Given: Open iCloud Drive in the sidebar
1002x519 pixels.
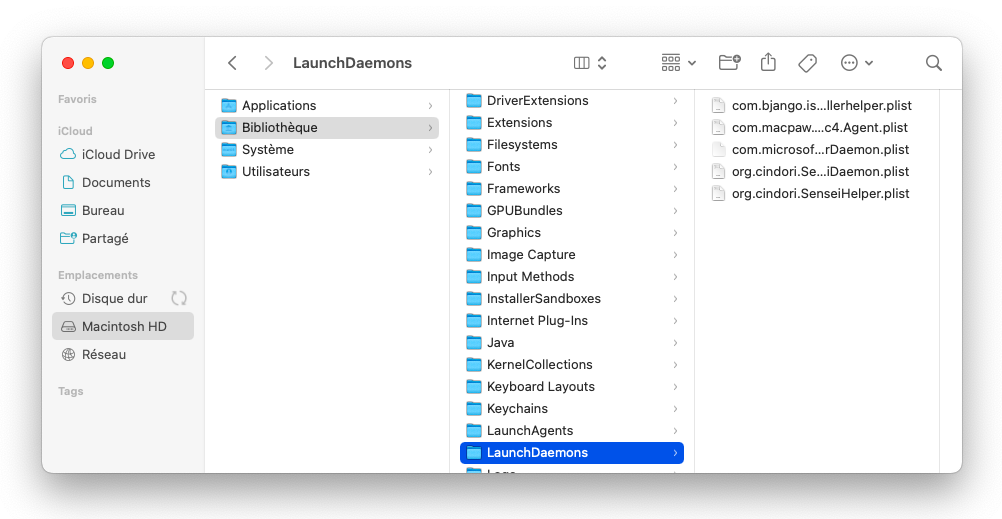Looking at the screenshot, I should click(x=118, y=155).
